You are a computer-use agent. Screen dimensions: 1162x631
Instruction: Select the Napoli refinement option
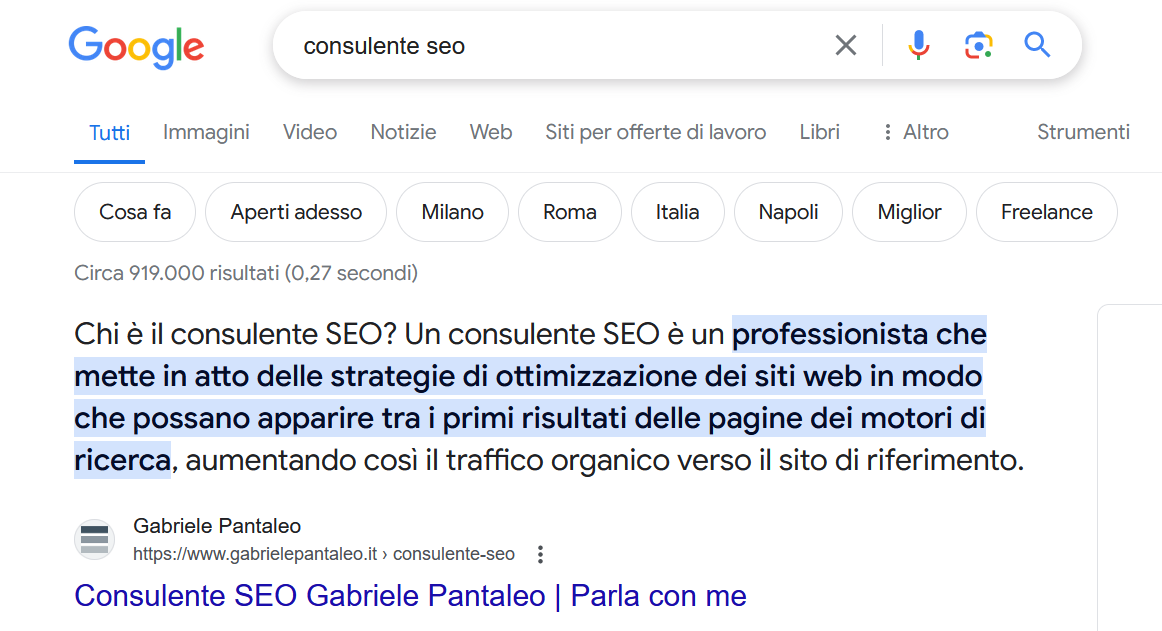[788, 211]
